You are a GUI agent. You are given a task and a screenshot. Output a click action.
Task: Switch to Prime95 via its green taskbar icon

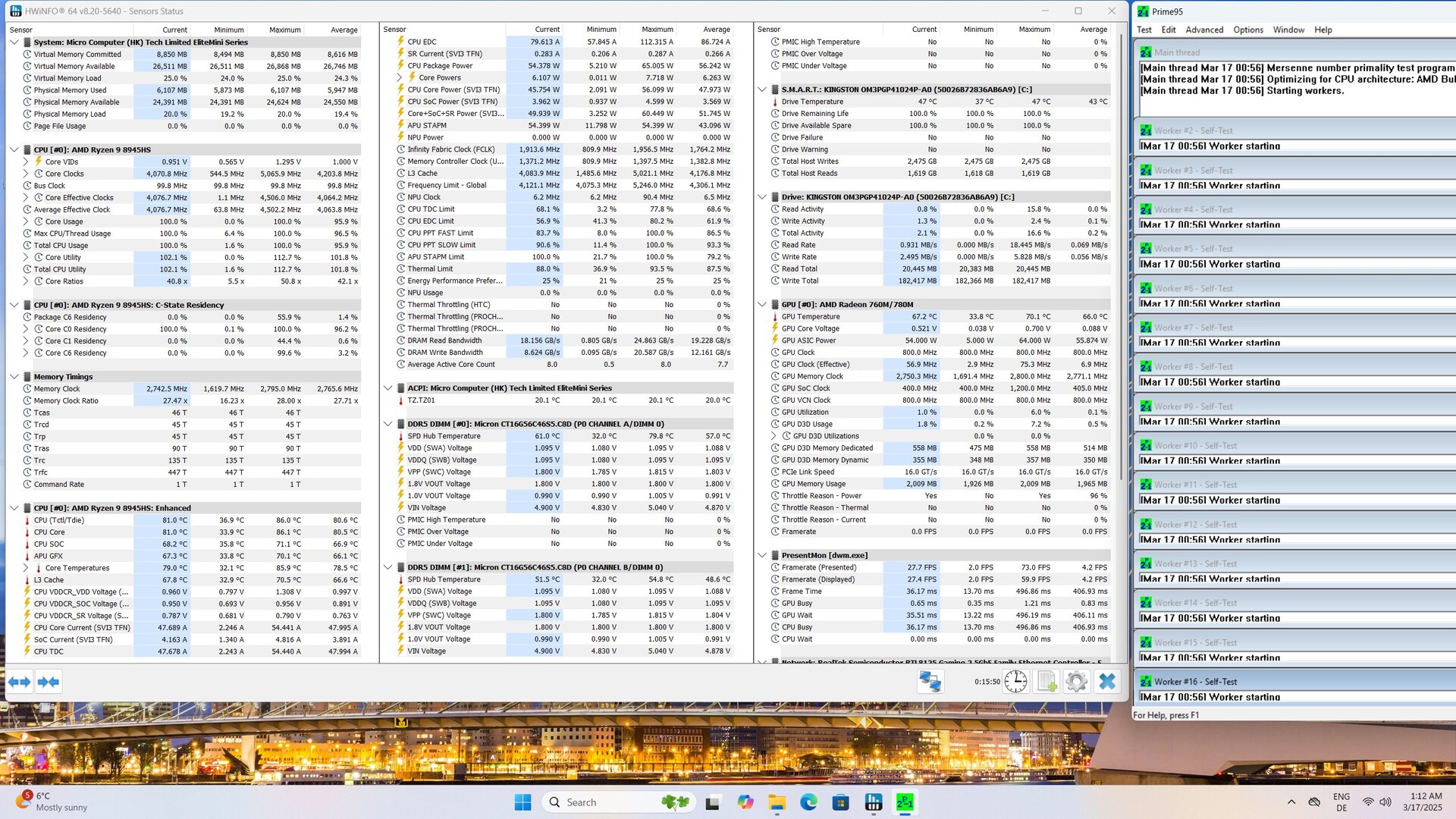tap(905, 802)
